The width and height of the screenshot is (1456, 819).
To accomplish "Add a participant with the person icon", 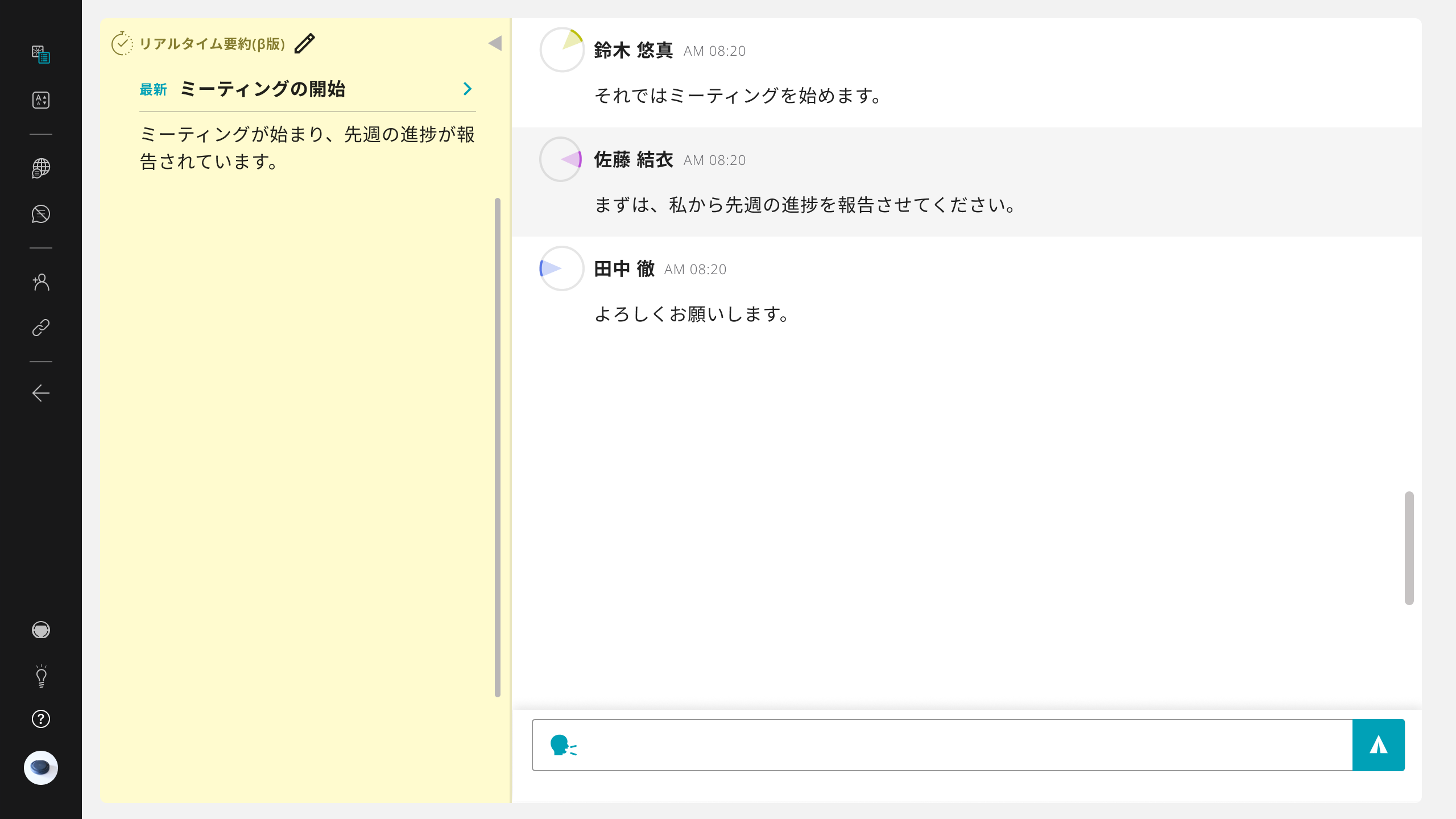I will tap(40, 283).
